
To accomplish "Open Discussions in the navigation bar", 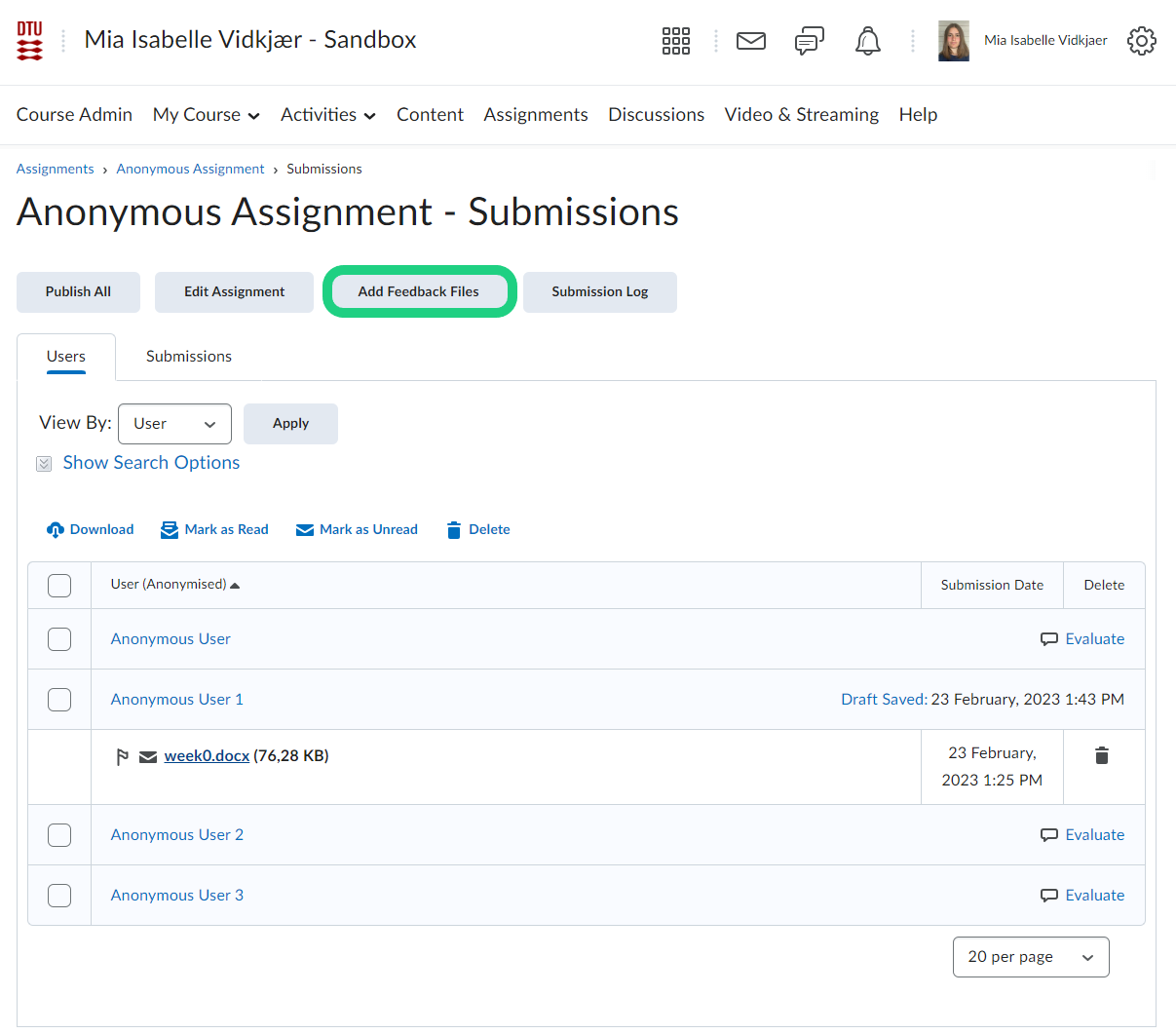I will 656,115.
